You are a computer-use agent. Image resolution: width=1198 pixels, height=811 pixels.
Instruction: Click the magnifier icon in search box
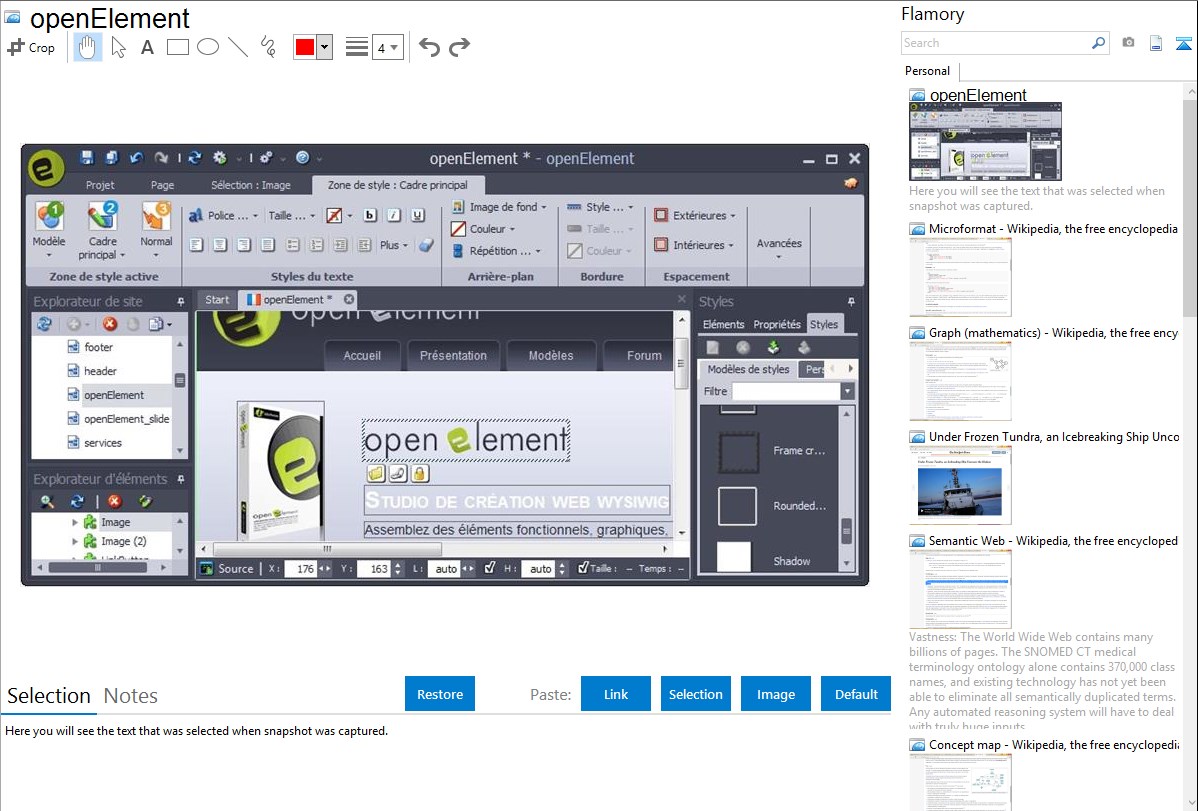1098,43
